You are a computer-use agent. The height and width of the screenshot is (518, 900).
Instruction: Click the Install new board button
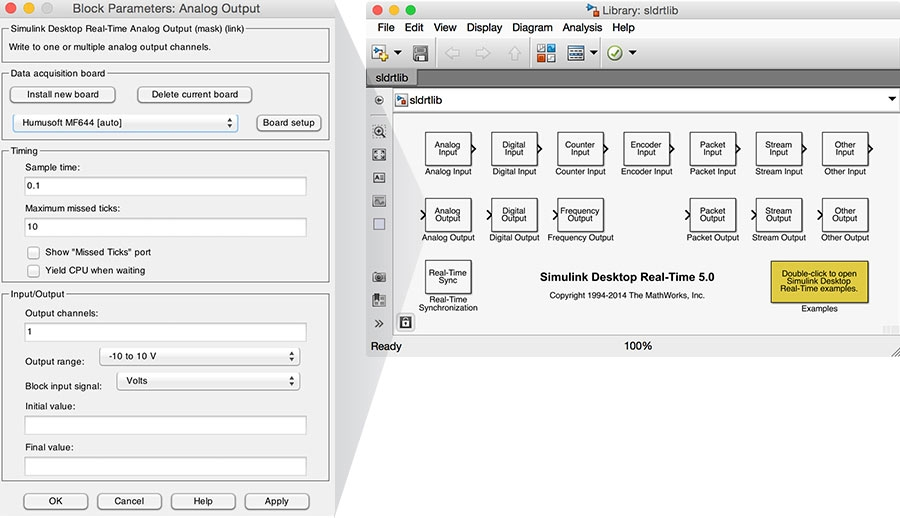click(x=63, y=94)
